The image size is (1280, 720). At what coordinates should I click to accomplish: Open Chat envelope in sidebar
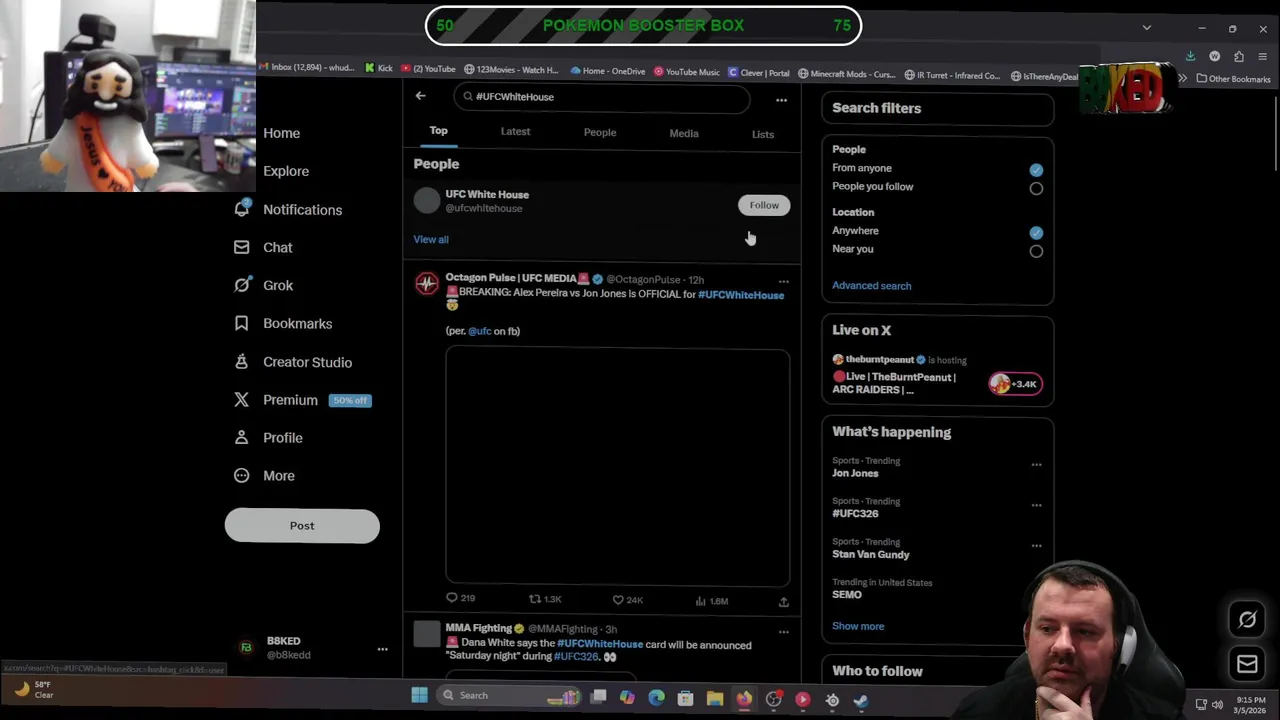pos(241,247)
